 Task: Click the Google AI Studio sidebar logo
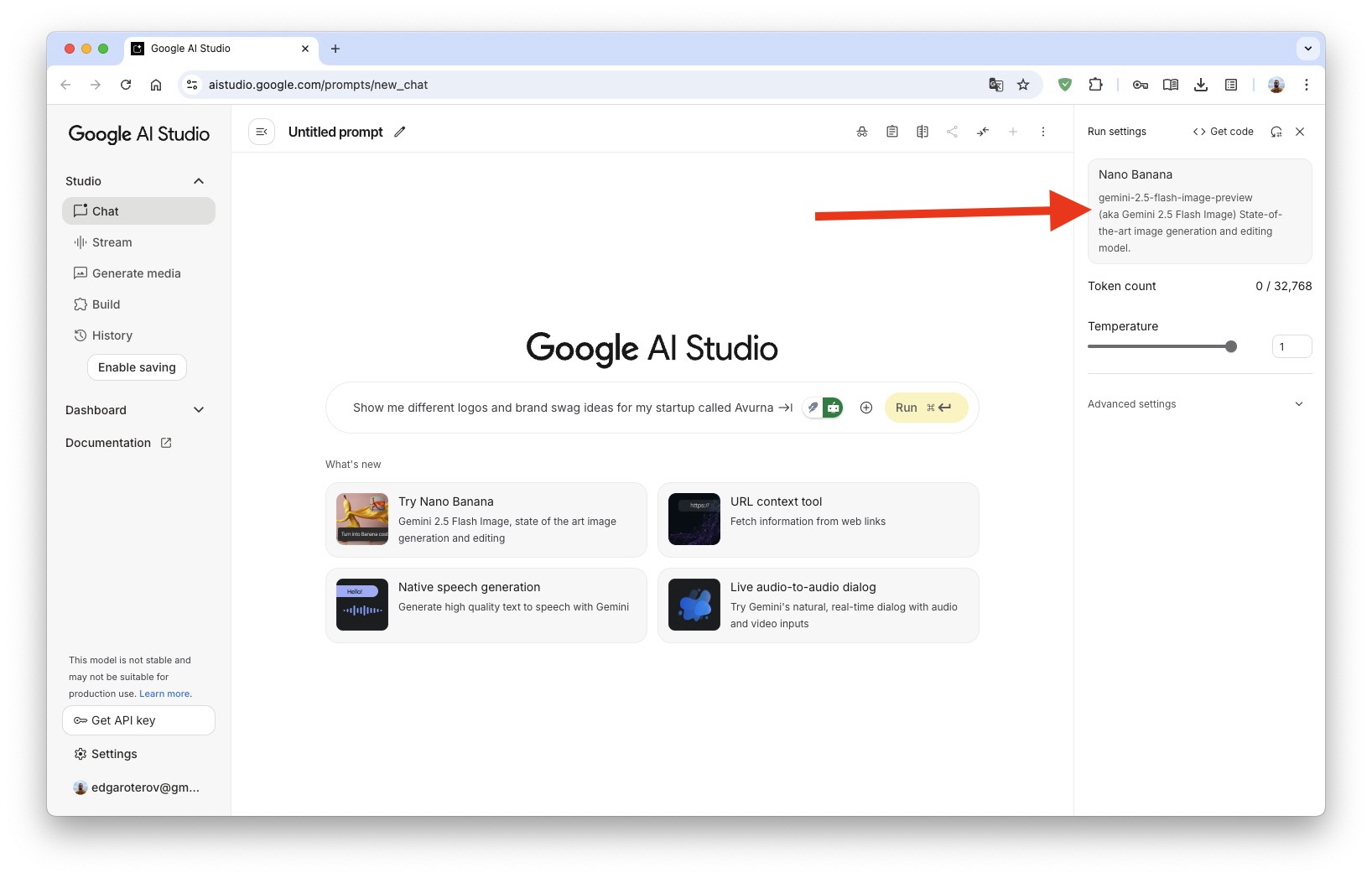tap(139, 134)
